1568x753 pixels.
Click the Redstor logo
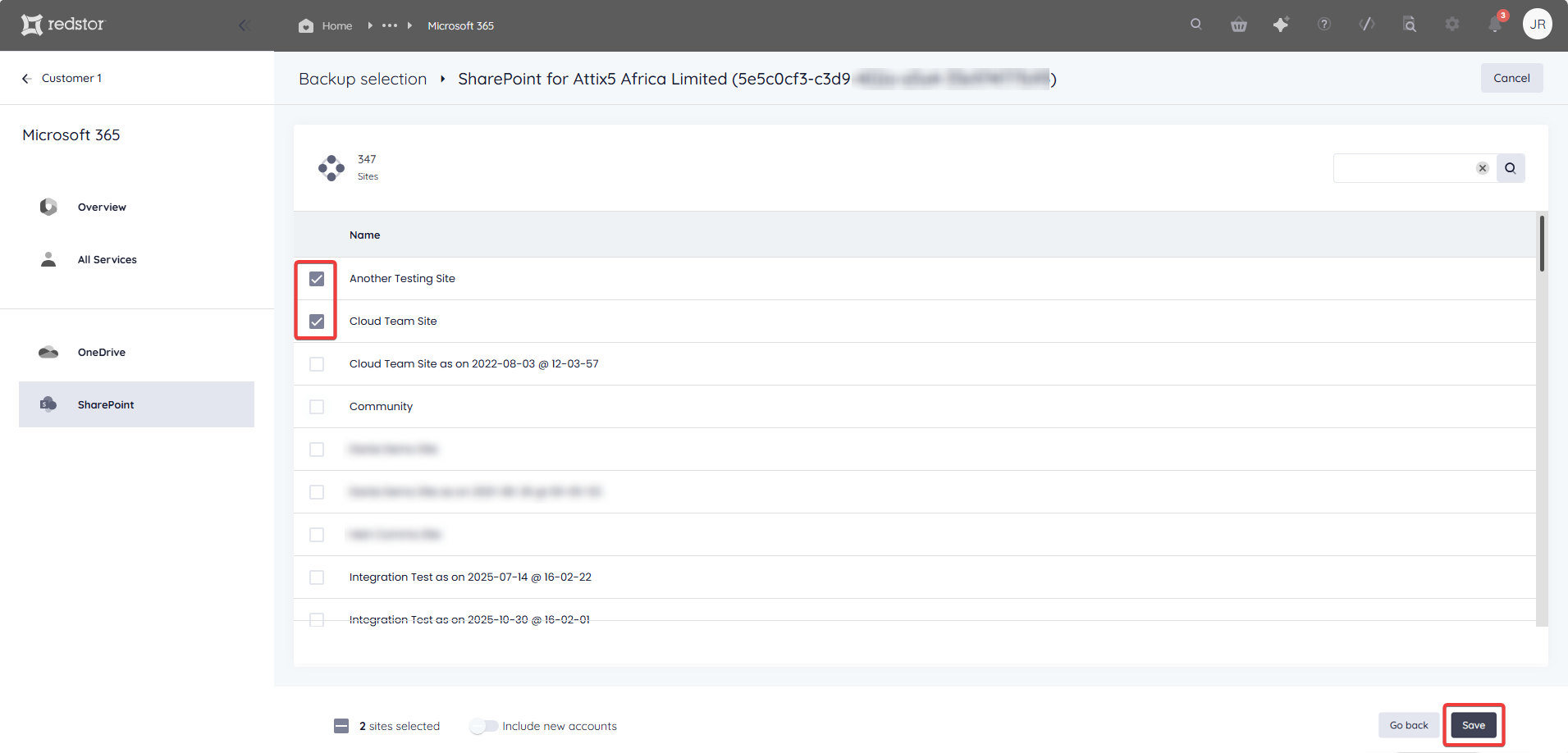[x=63, y=25]
